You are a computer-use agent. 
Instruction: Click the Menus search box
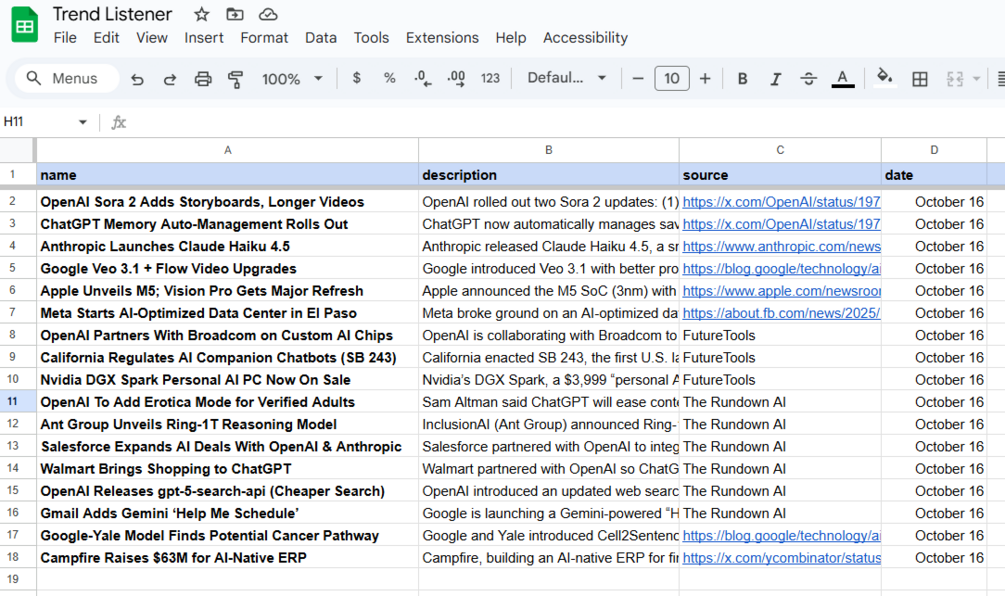pyautogui.click(x=67, y=78)
